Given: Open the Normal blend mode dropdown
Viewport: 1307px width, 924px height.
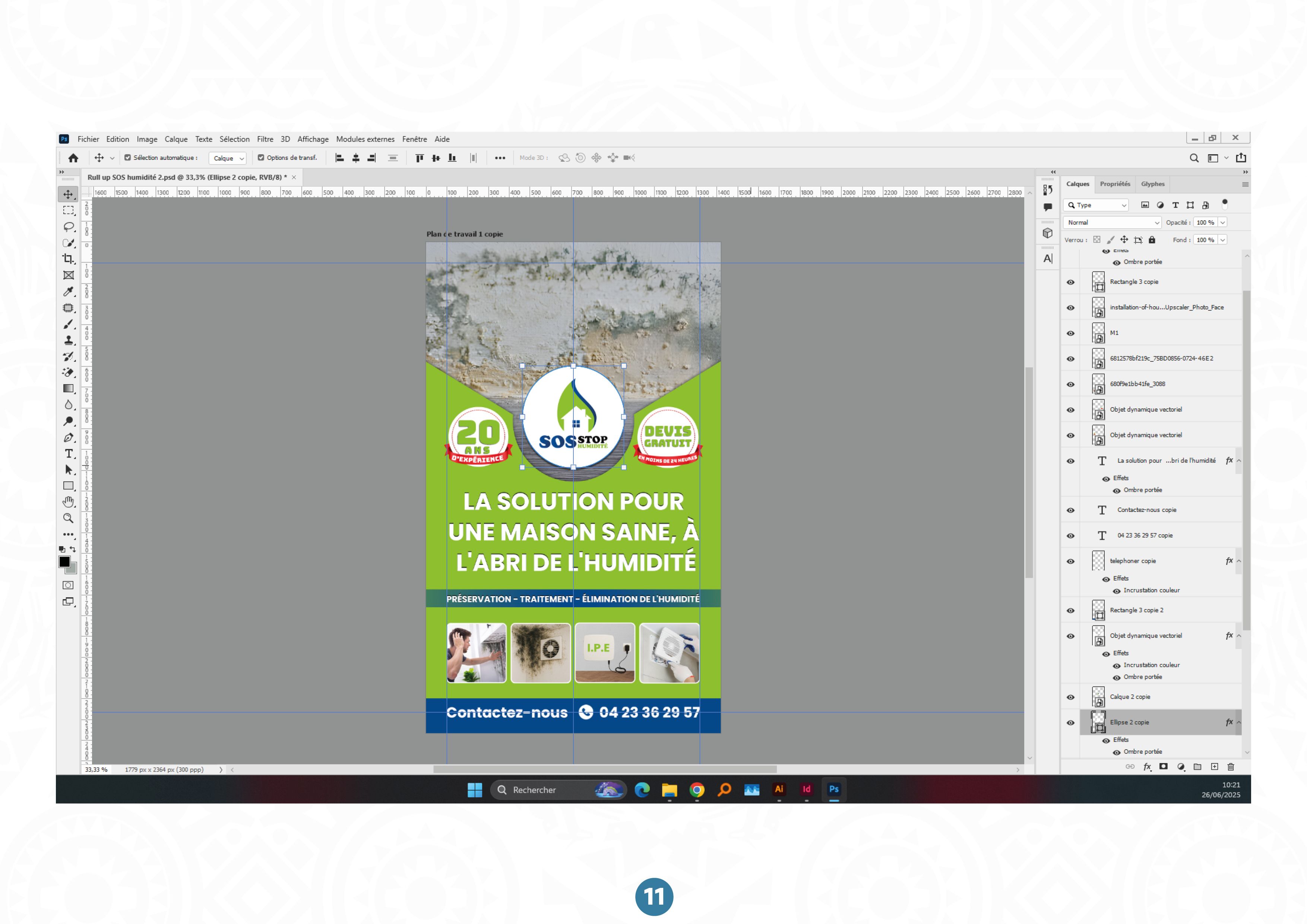Looking at the screenshot, I should tap(1112, 222).
